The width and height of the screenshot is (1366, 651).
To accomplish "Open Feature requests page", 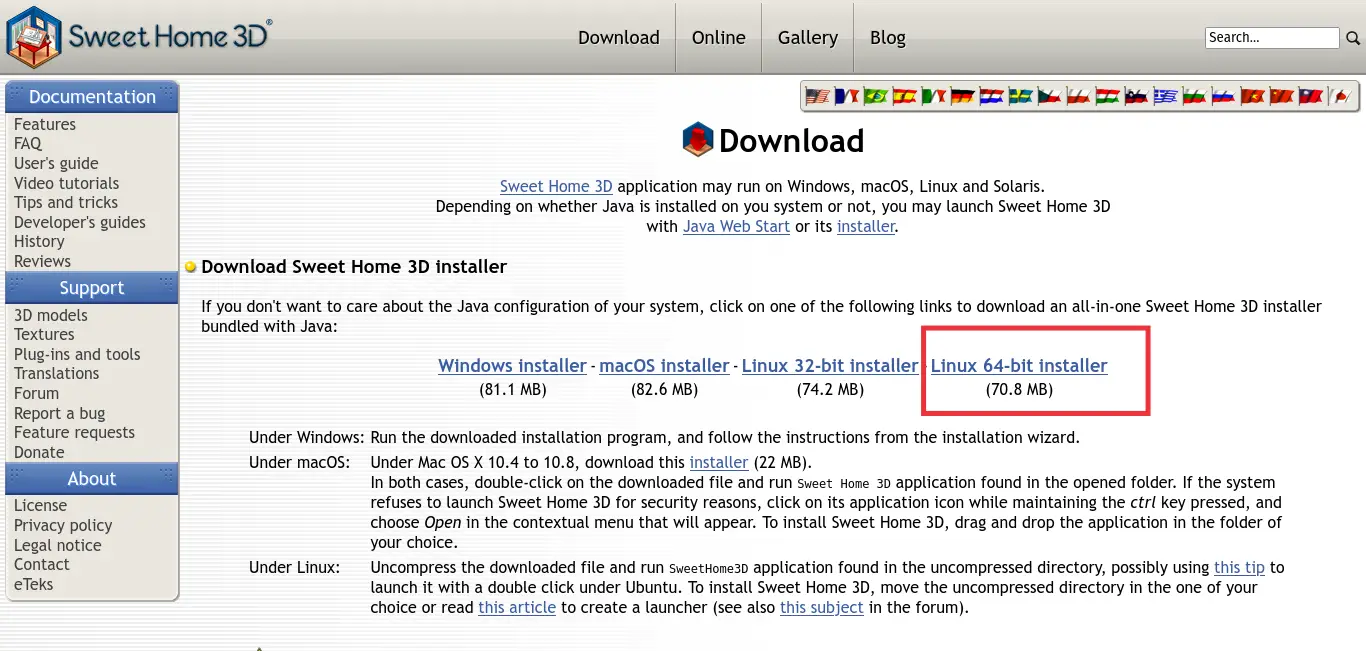I will click(74, 432).
